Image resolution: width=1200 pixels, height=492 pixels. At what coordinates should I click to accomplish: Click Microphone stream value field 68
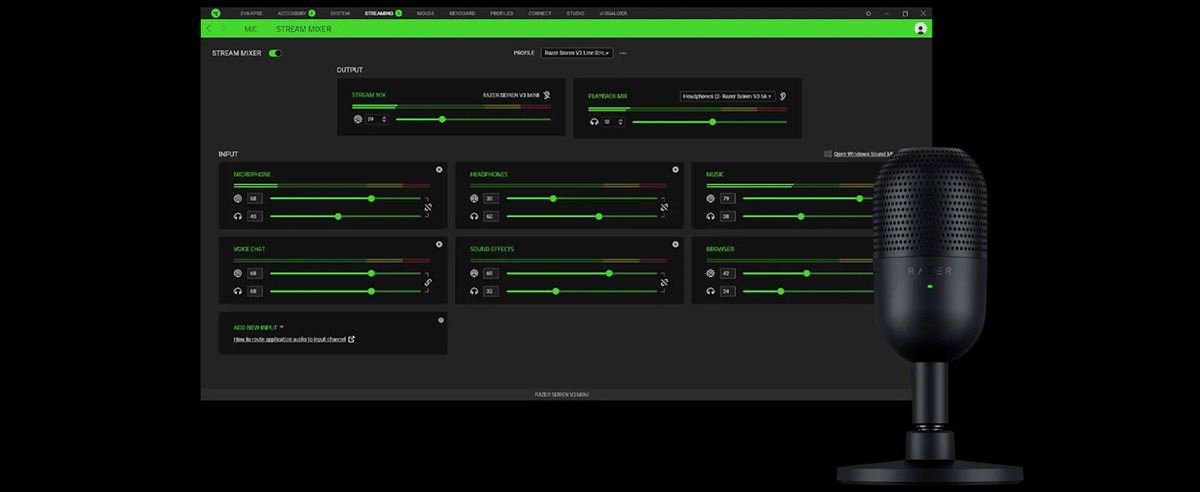pos(254,198)
